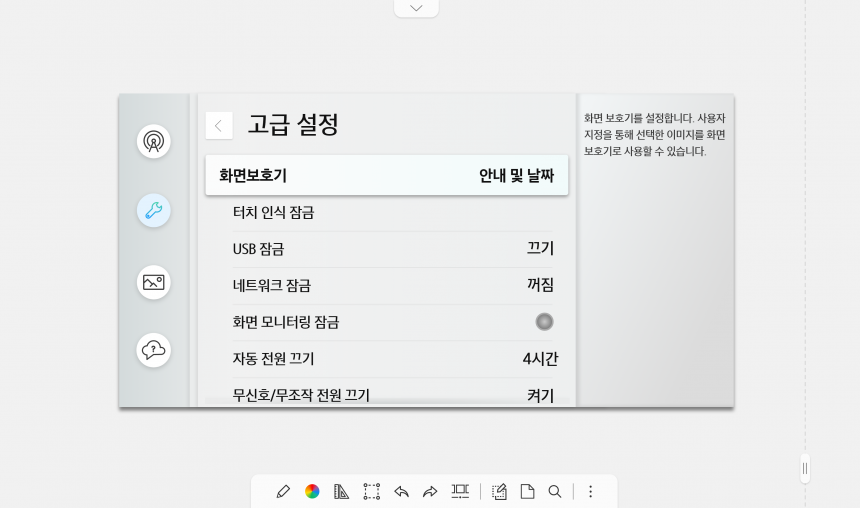This screenshot has width=860, height=508.
Task: Open the note editing icon
Action: pyautogui.click(x=499, y=492)
